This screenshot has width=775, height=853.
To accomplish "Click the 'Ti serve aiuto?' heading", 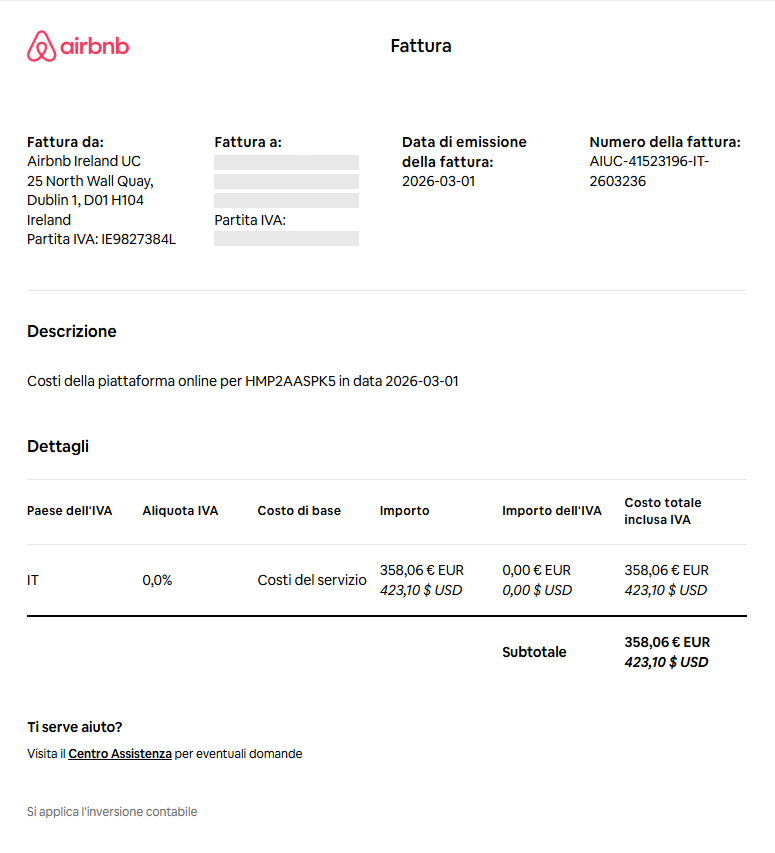I will (75, 727).
